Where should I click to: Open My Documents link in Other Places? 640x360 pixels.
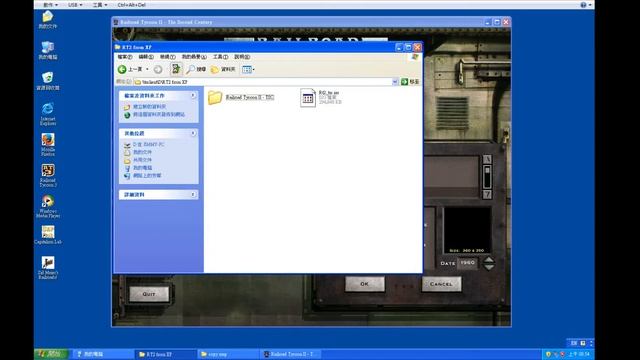pos(142,152)
